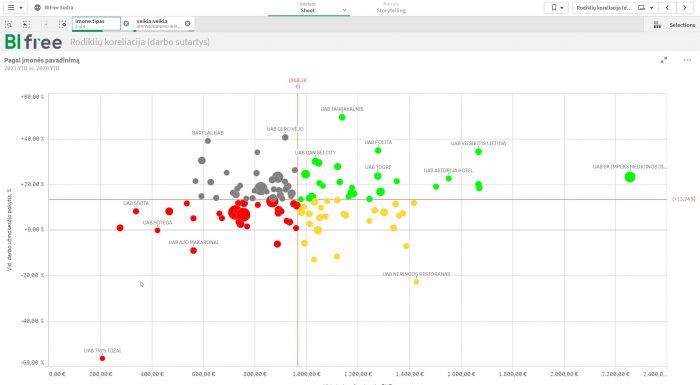Select BARFLAC UAB gray data point
The height and width of the screenshot is (385, 700).
point(208,141)
